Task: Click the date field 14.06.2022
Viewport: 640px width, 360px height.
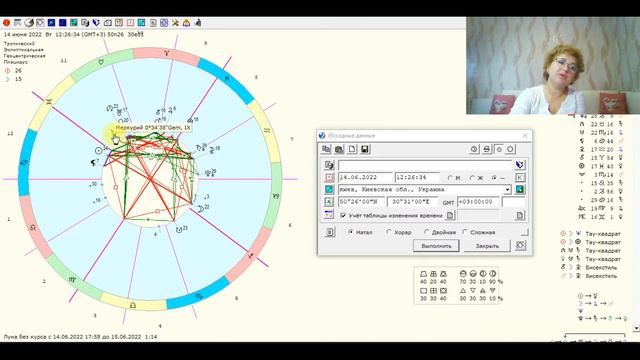Action: [365, 178]
